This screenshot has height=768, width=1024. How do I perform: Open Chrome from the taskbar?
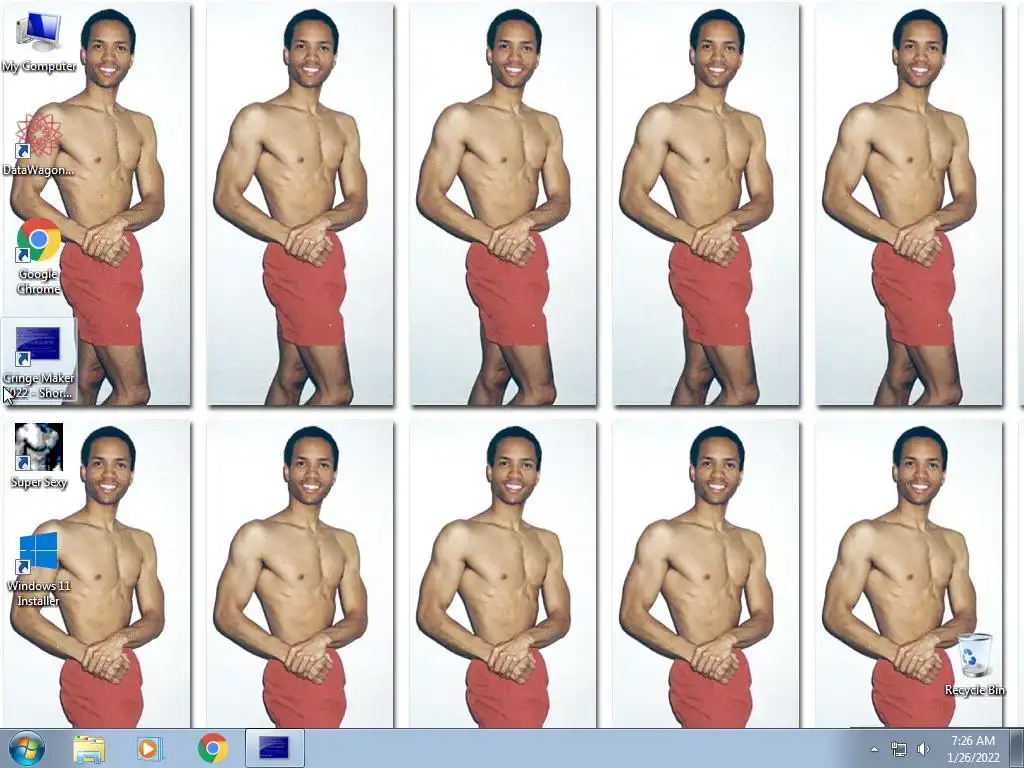point(213,748)
